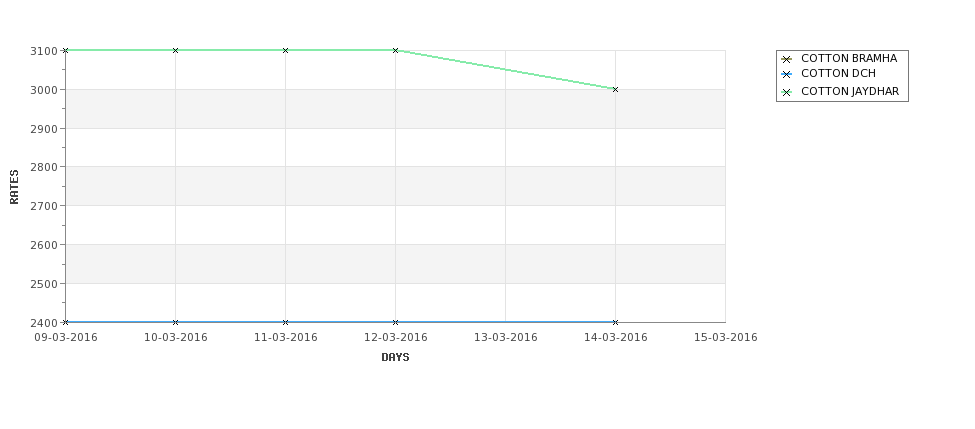
Task: Click the 2400 marker at 14-03-2016
Action: coord(616,322)
